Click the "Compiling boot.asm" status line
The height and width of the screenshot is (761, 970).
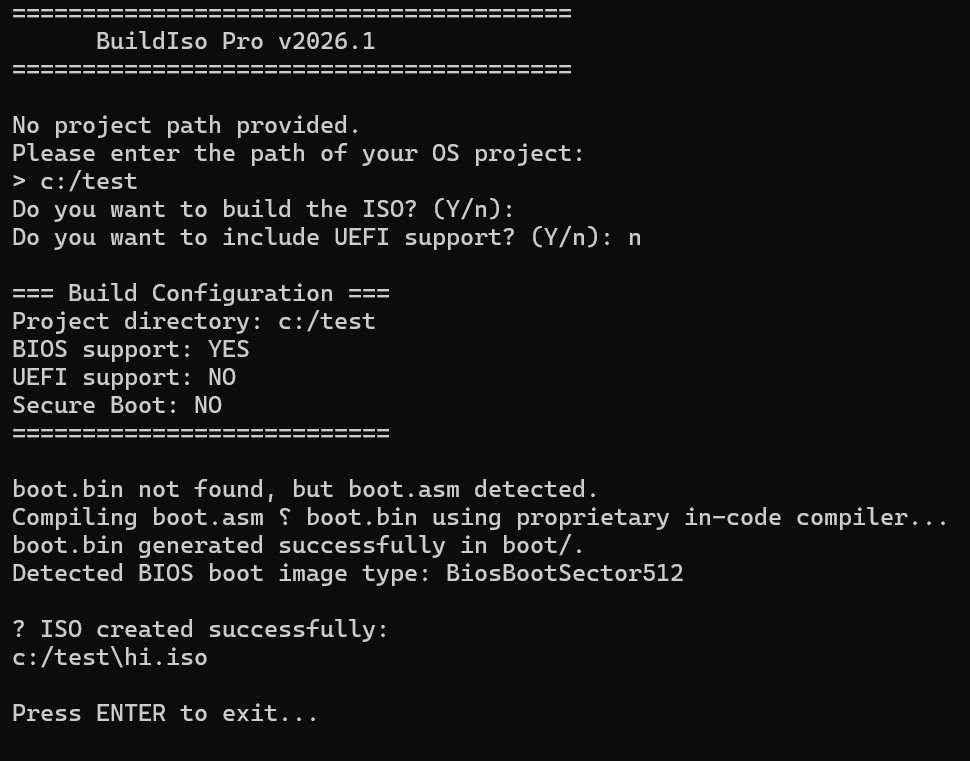[480, 517]
